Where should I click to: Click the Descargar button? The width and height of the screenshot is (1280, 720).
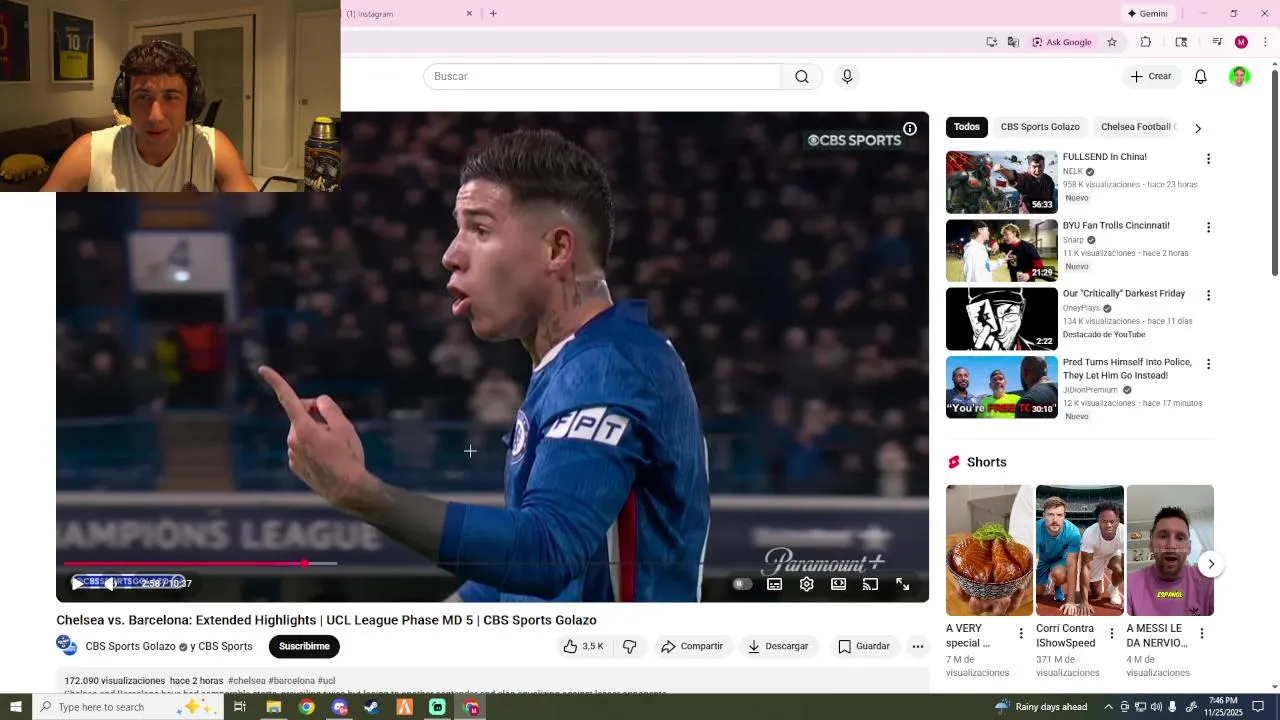(778, 646)
